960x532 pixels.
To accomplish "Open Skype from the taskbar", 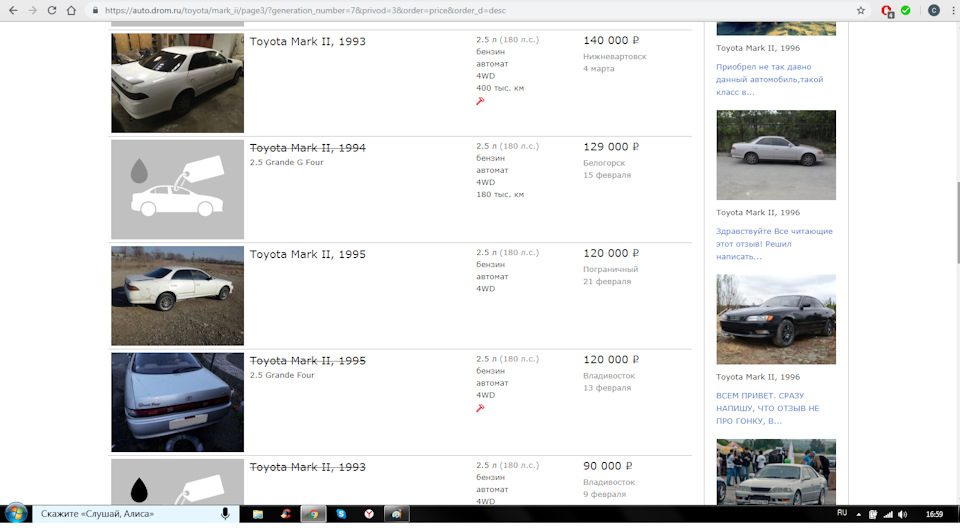I will [341, 514].
